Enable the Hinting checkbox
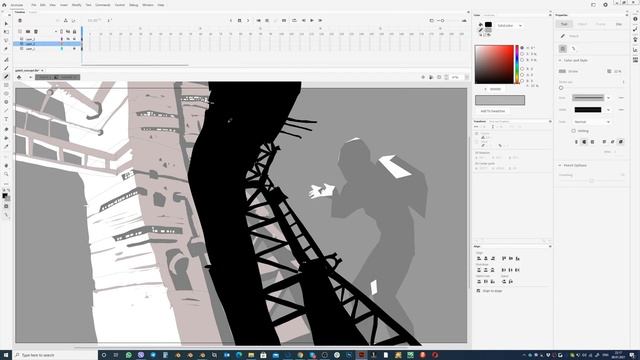This screenshot has height=360, width=640. pos(573,131)
